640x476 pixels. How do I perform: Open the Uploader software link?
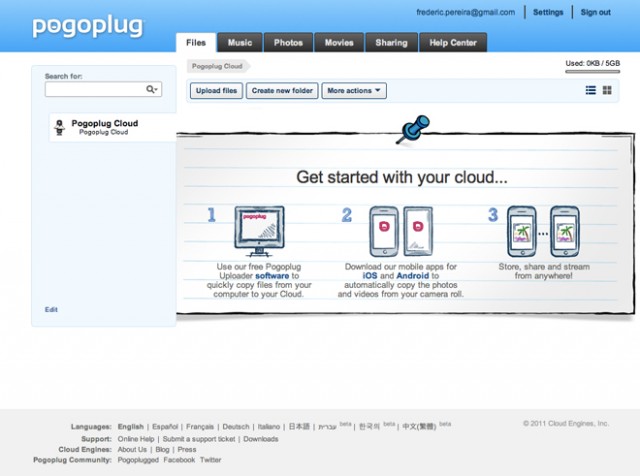point(272,276)
